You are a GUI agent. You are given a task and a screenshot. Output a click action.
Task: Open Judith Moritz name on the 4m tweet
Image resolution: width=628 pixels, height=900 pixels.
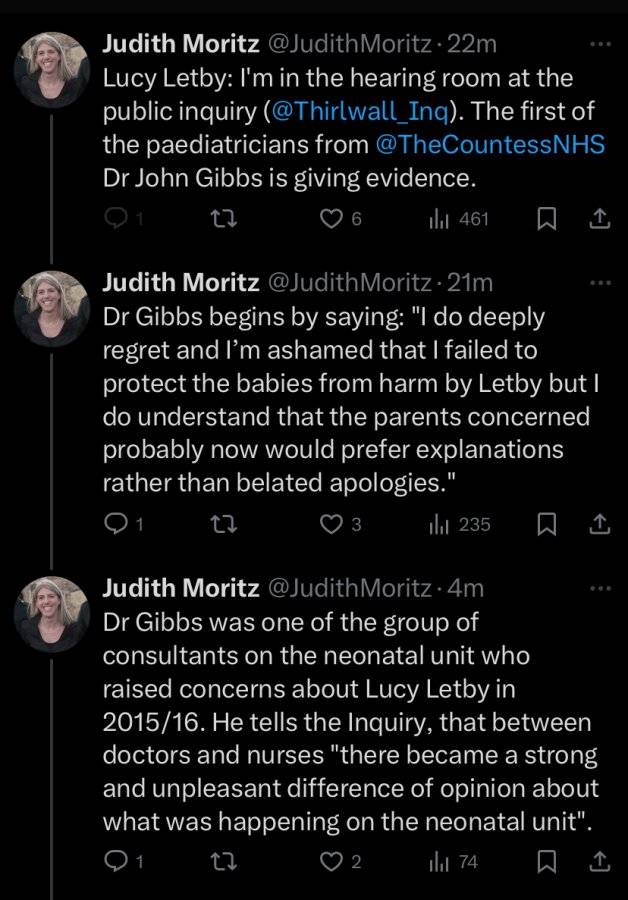[181, 588]
